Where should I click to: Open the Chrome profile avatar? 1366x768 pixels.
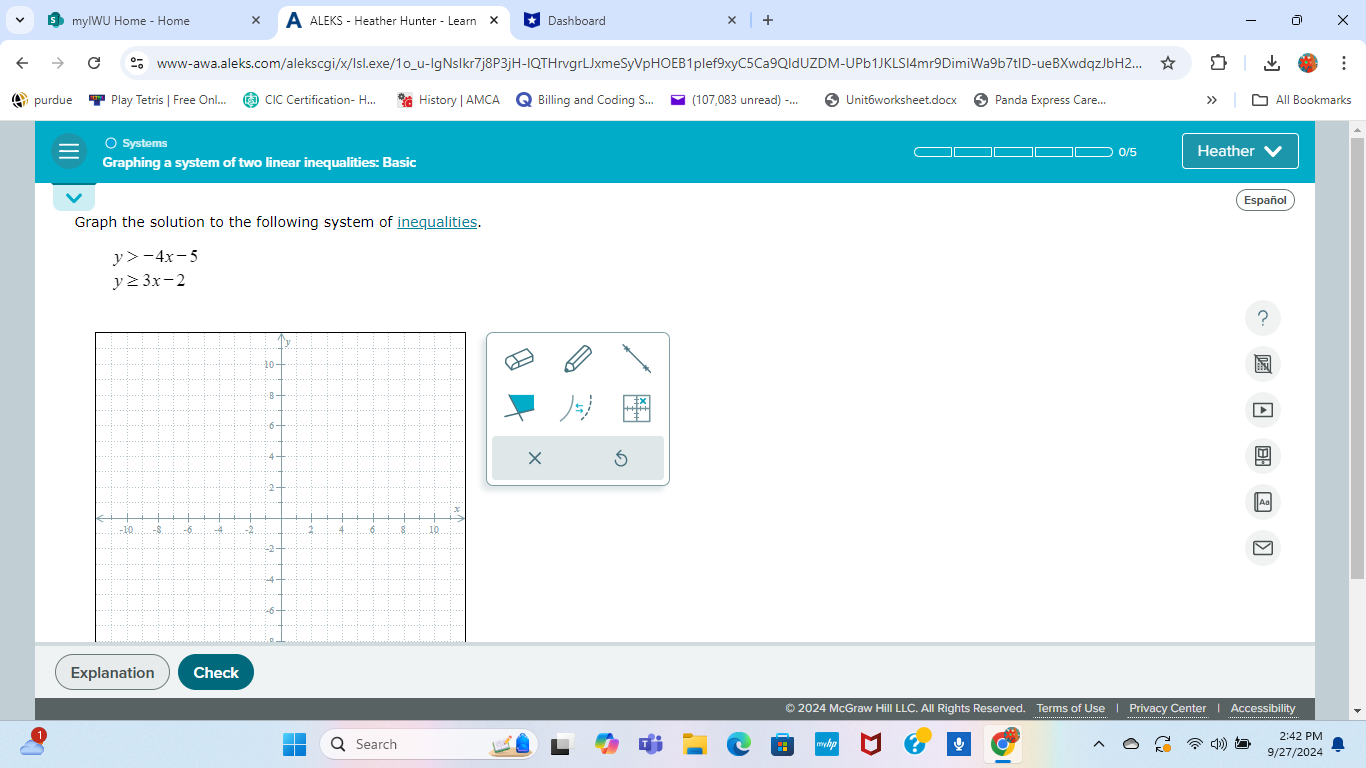(1308, 63)
